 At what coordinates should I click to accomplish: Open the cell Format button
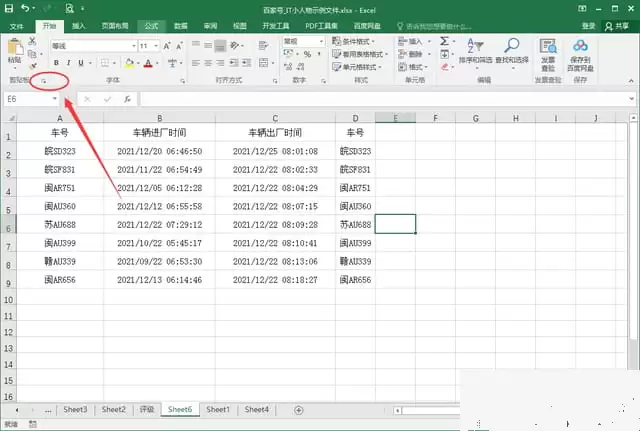click(413, 67)
